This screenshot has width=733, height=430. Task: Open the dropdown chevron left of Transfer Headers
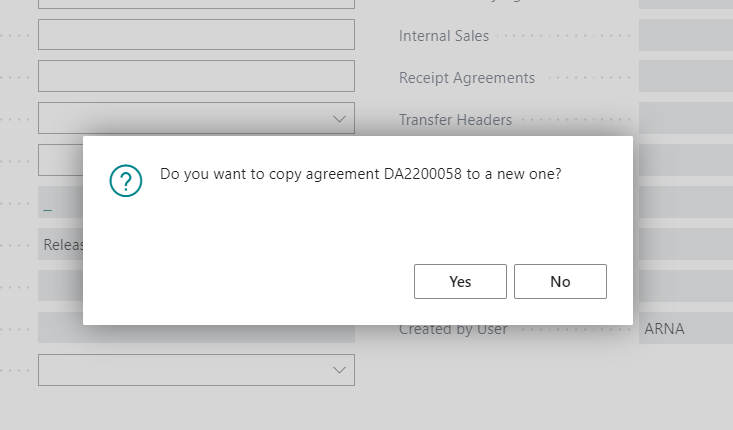pos(338,120)
